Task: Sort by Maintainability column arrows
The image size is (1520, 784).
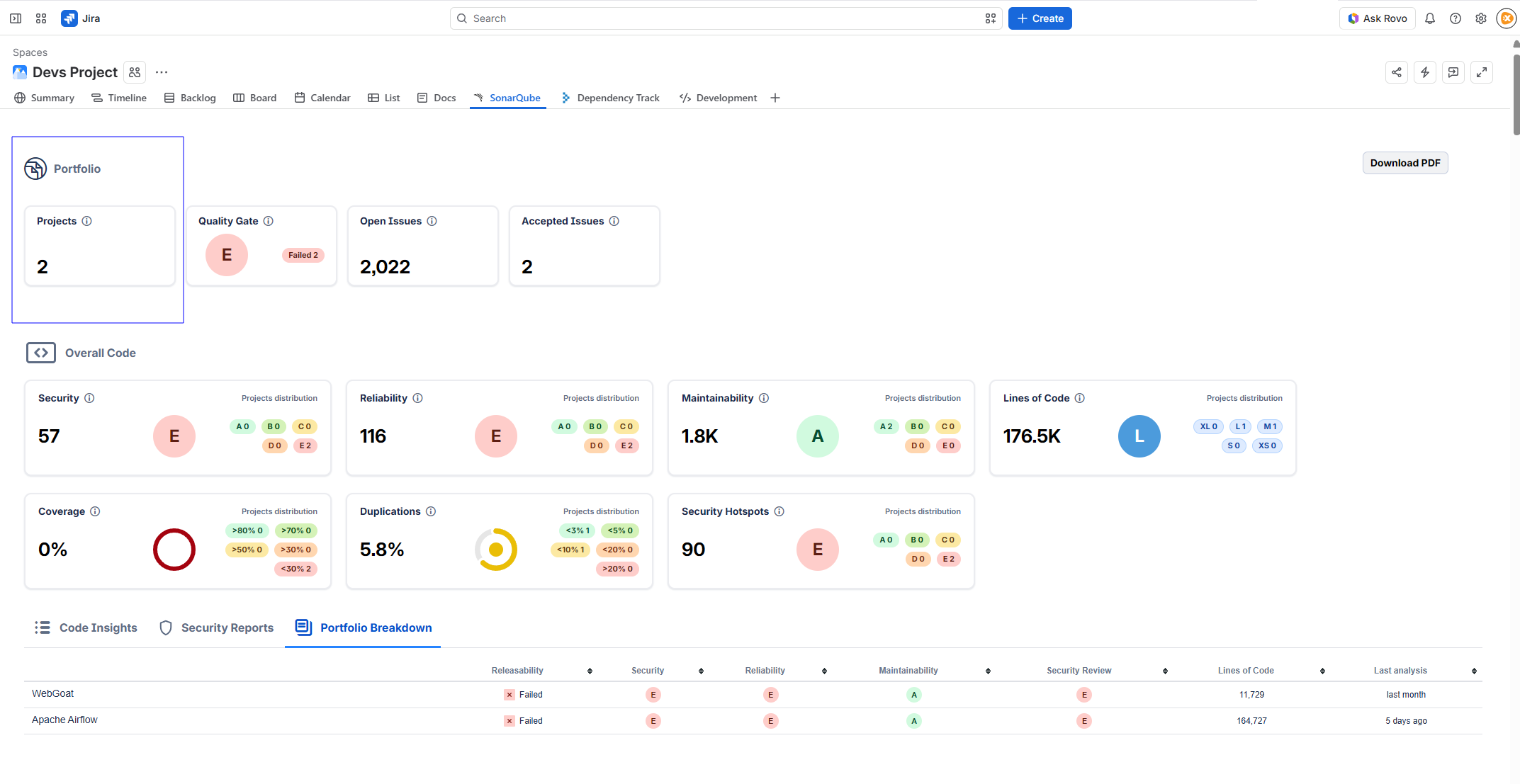Action: point(988,671)
